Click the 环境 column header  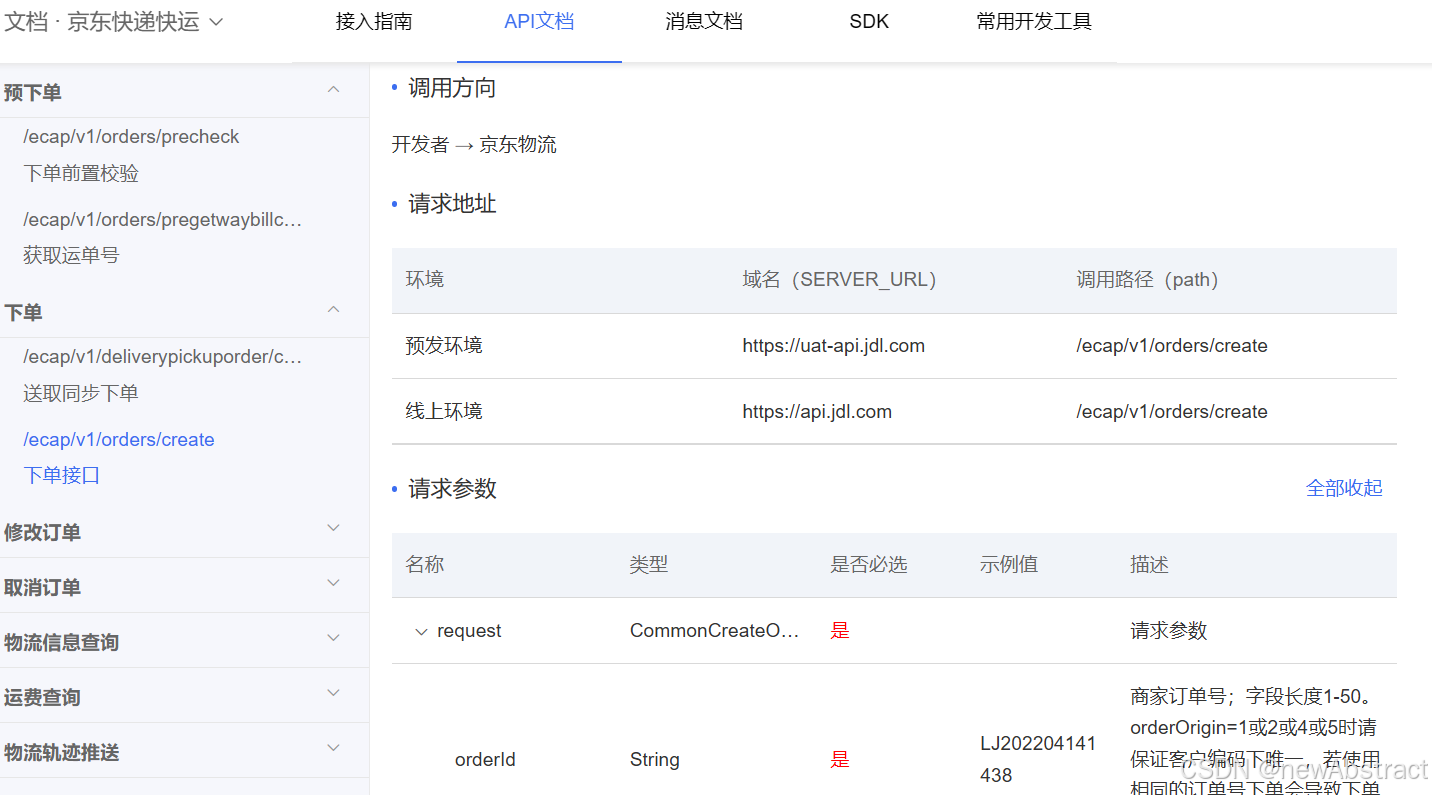425,280
